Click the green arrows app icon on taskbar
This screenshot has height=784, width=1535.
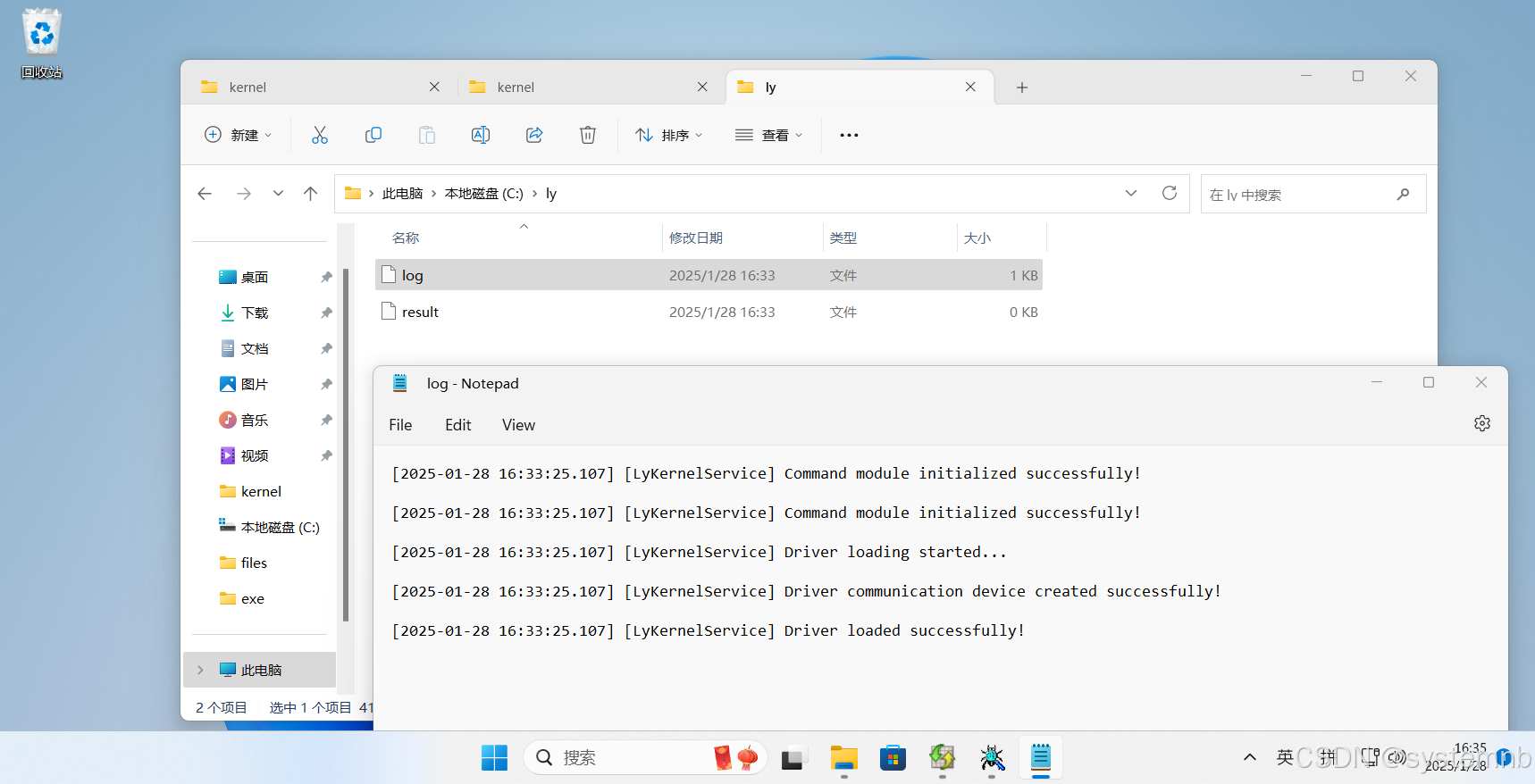point(943,758)
